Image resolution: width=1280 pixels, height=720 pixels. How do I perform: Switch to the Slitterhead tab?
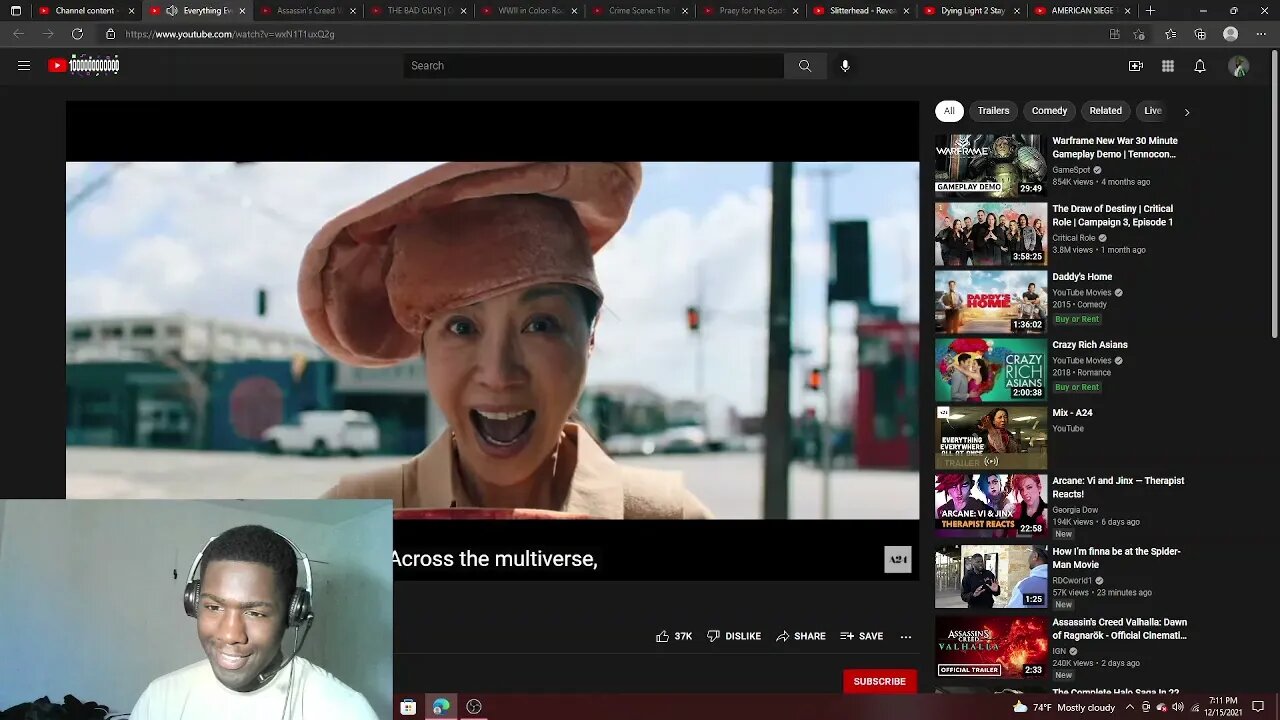click(860, 11)
